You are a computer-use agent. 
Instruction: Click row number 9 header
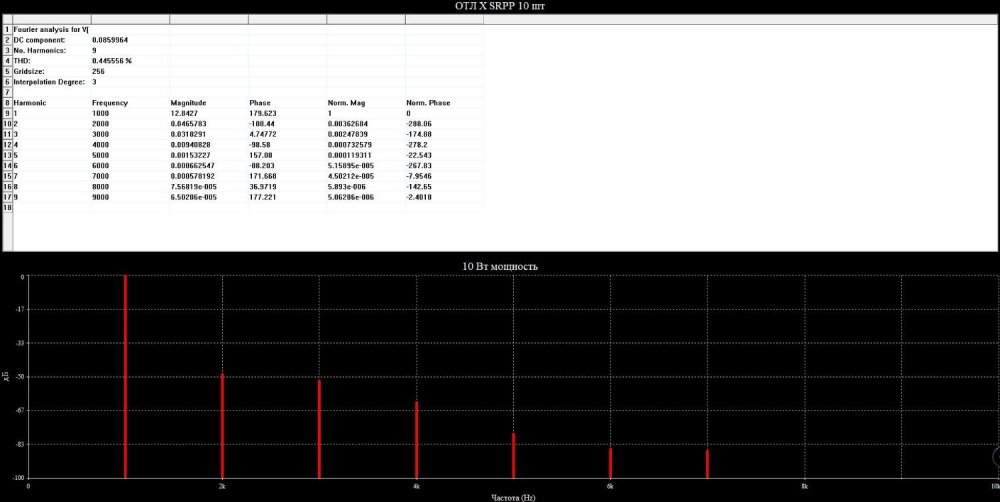[6, 113]
